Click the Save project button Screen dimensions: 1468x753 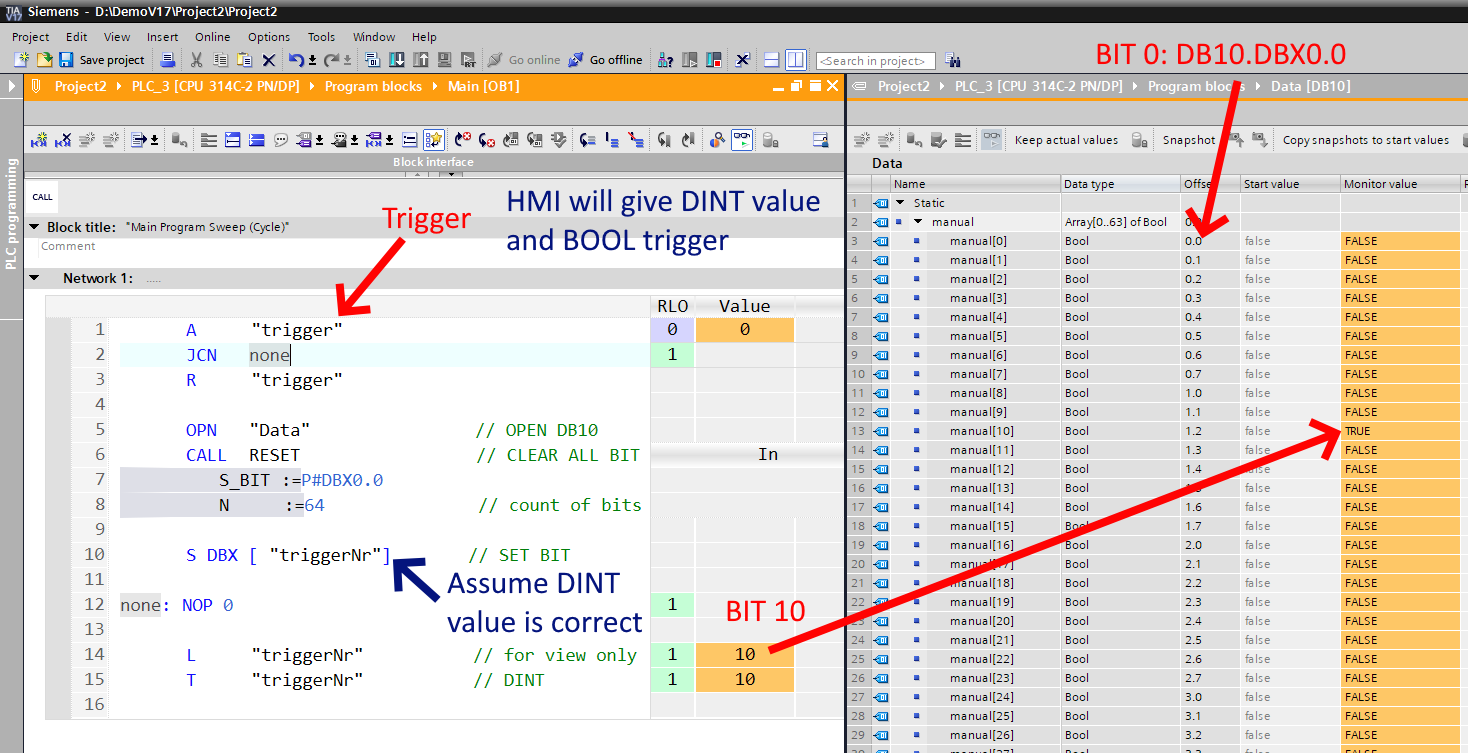click(102, 60)
